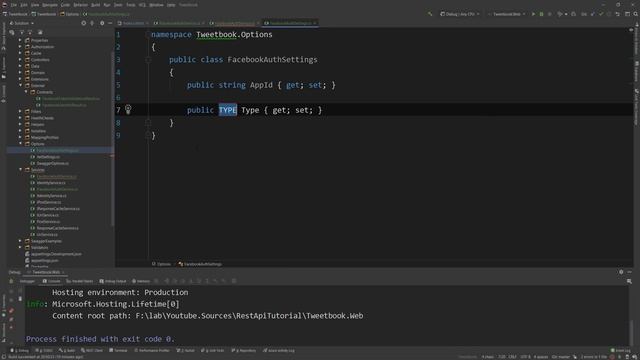Open REST Client tool window
640x360 pixels.
(x=92, y=351)
